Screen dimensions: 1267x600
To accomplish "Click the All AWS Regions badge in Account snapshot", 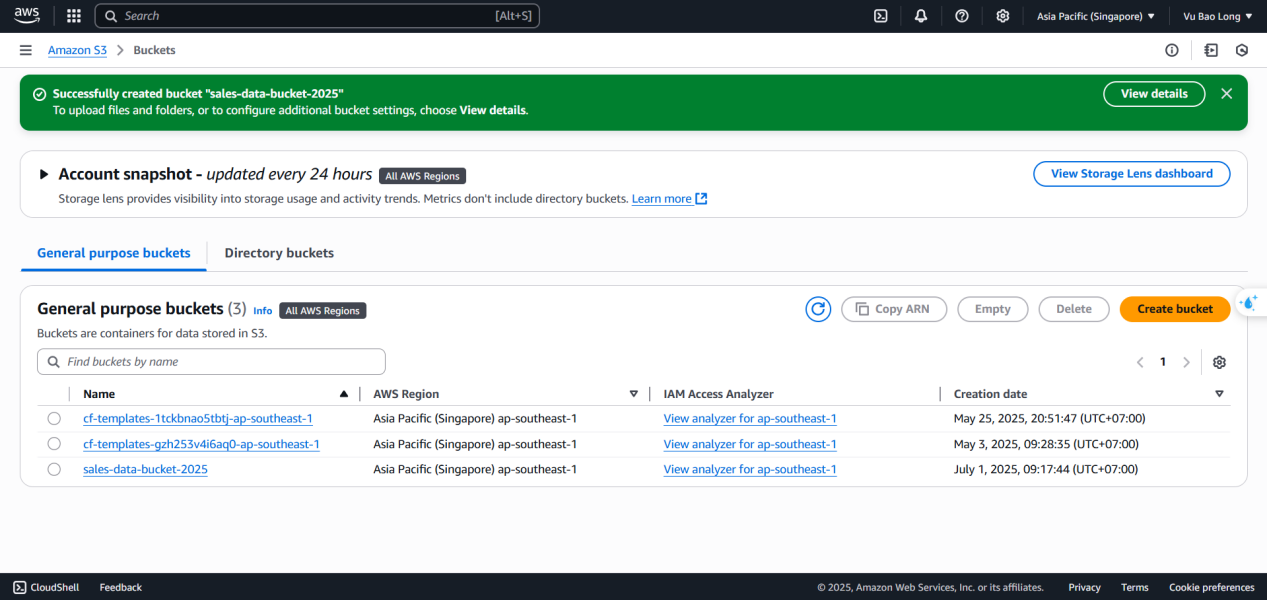I will point(422,176).
